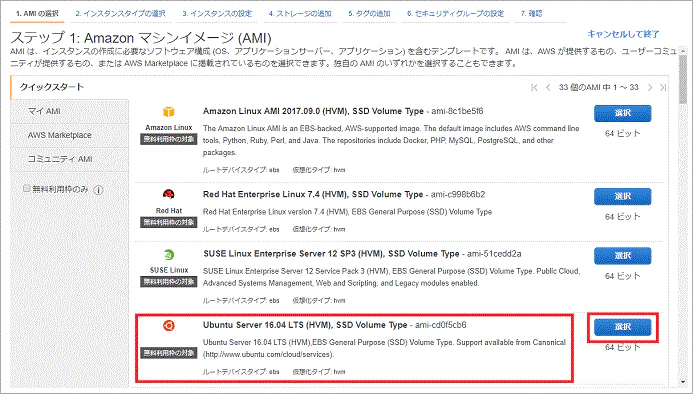Select the Amazon Linux AMI 2017.09.0
693x394 pixels.
tap(622, 113)
